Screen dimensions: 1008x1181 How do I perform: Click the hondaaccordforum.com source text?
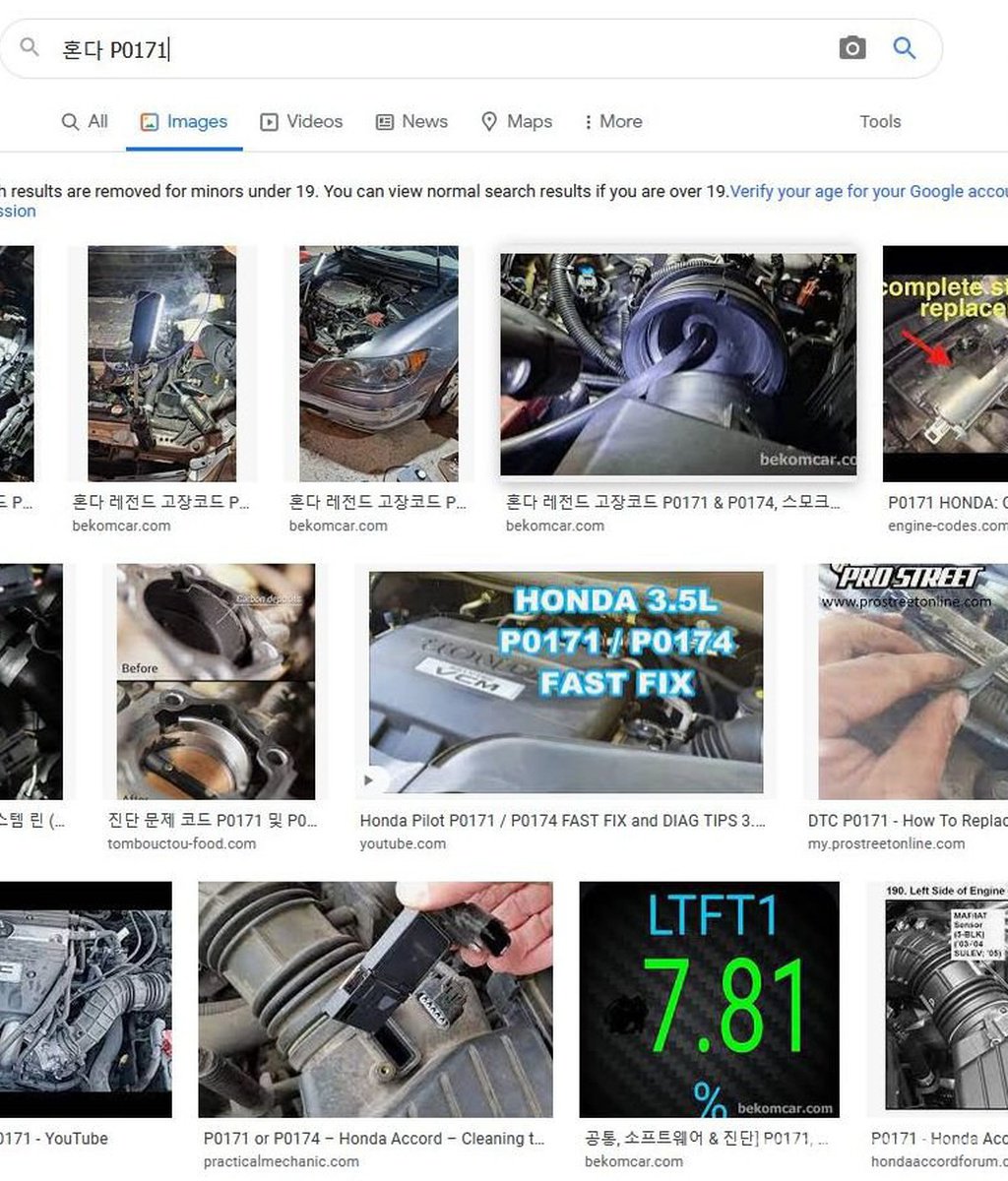(939, 1161)
